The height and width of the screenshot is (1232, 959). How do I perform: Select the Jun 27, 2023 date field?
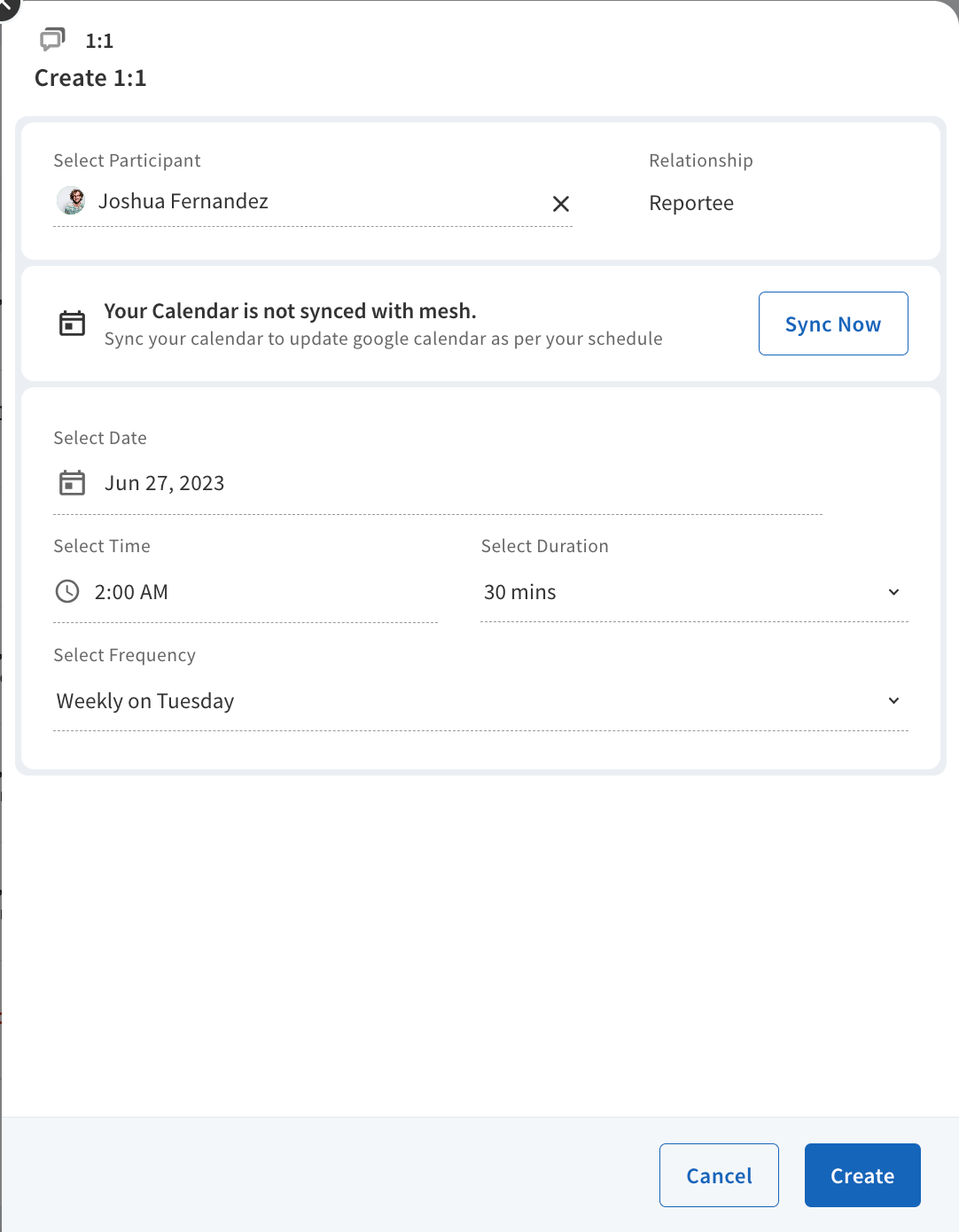click(438, 483)
